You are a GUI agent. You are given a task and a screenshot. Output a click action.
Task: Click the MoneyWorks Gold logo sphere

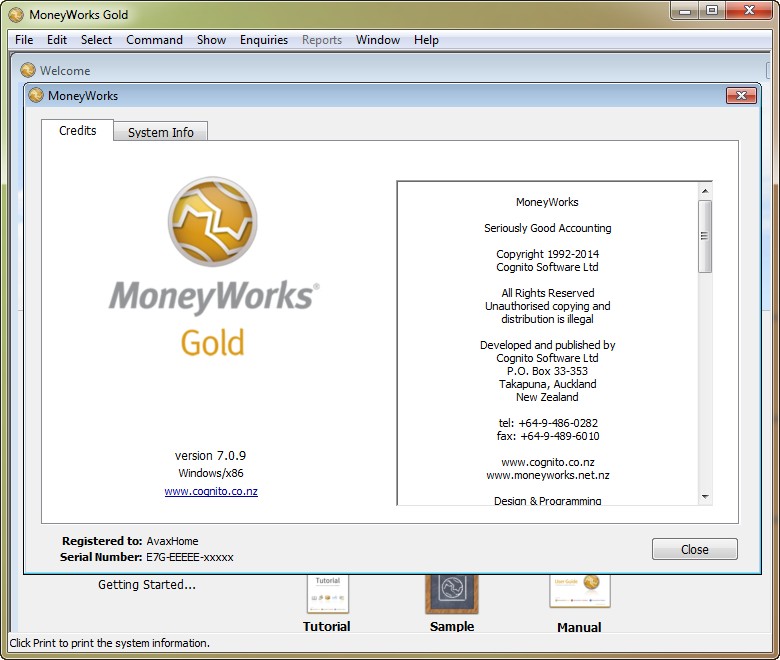212,221
